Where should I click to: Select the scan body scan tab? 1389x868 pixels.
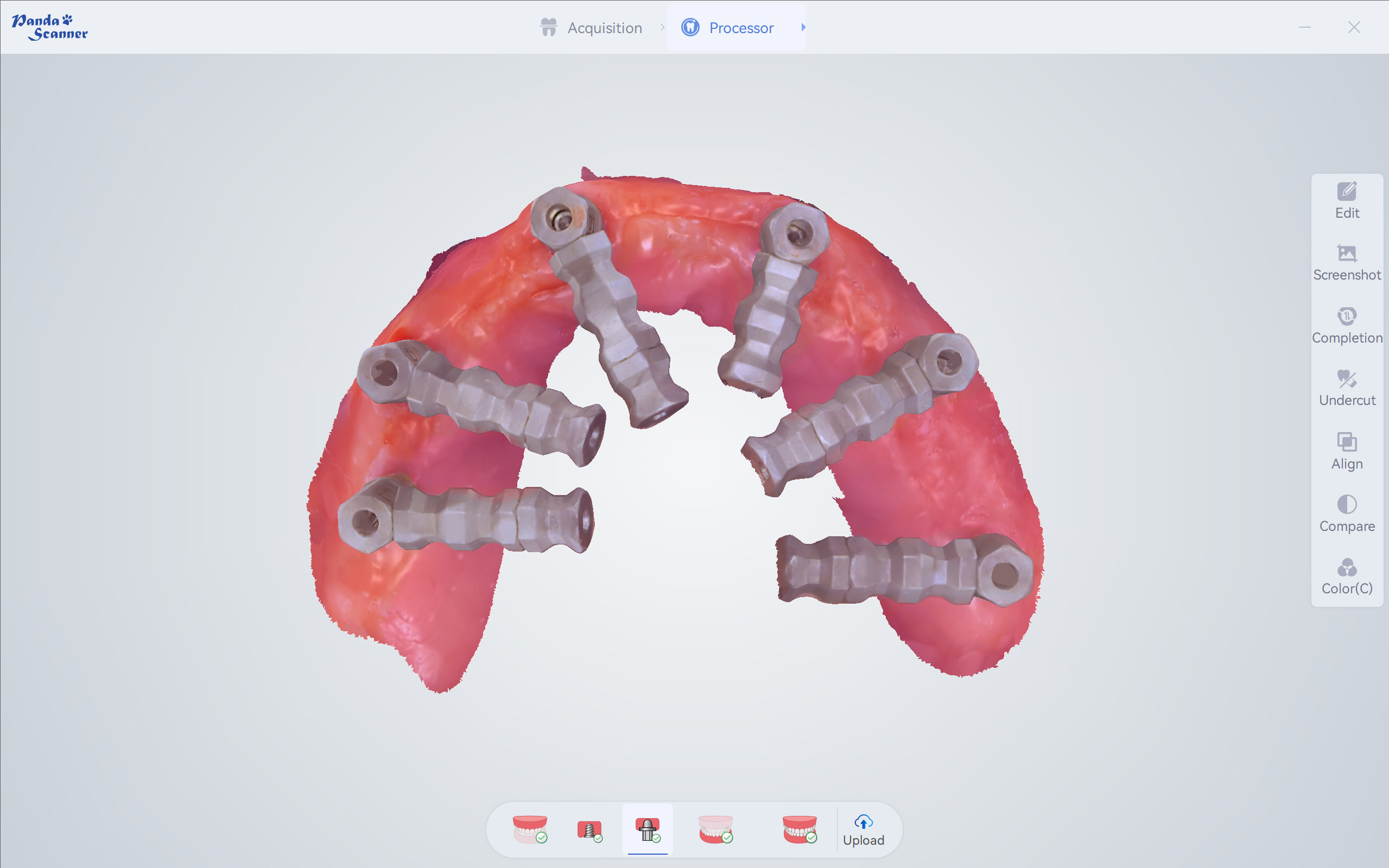[648, 829]
